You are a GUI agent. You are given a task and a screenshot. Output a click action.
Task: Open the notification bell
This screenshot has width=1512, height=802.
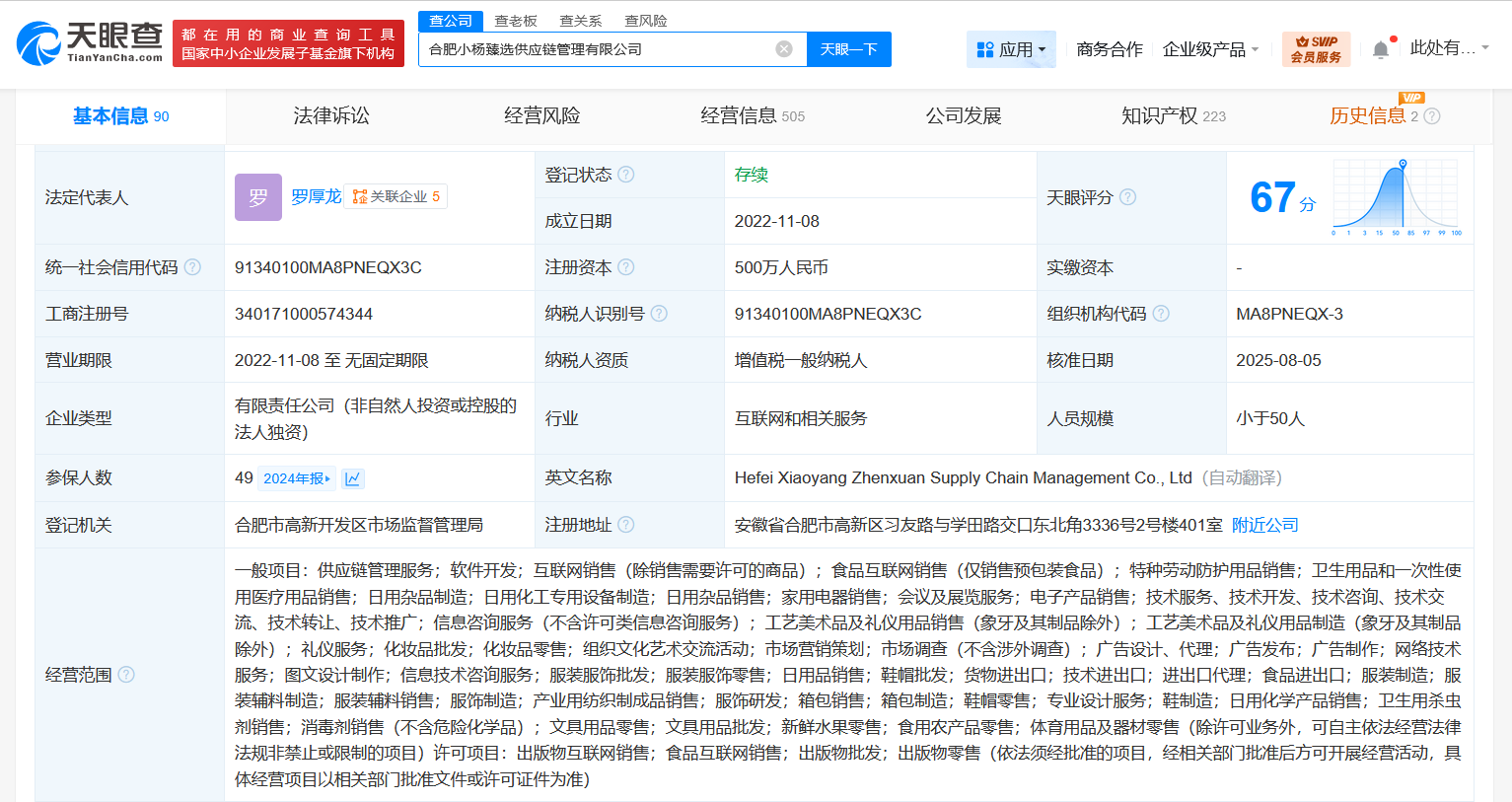(1381, 46)
